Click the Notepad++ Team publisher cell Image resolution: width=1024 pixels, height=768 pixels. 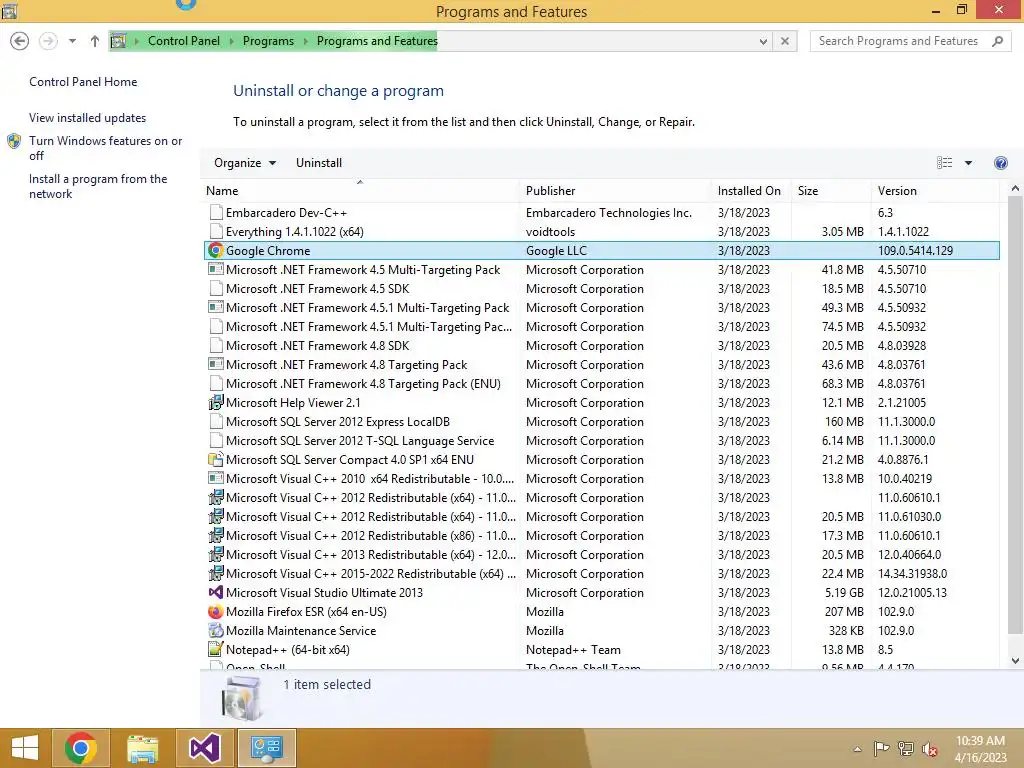point(573,650)
